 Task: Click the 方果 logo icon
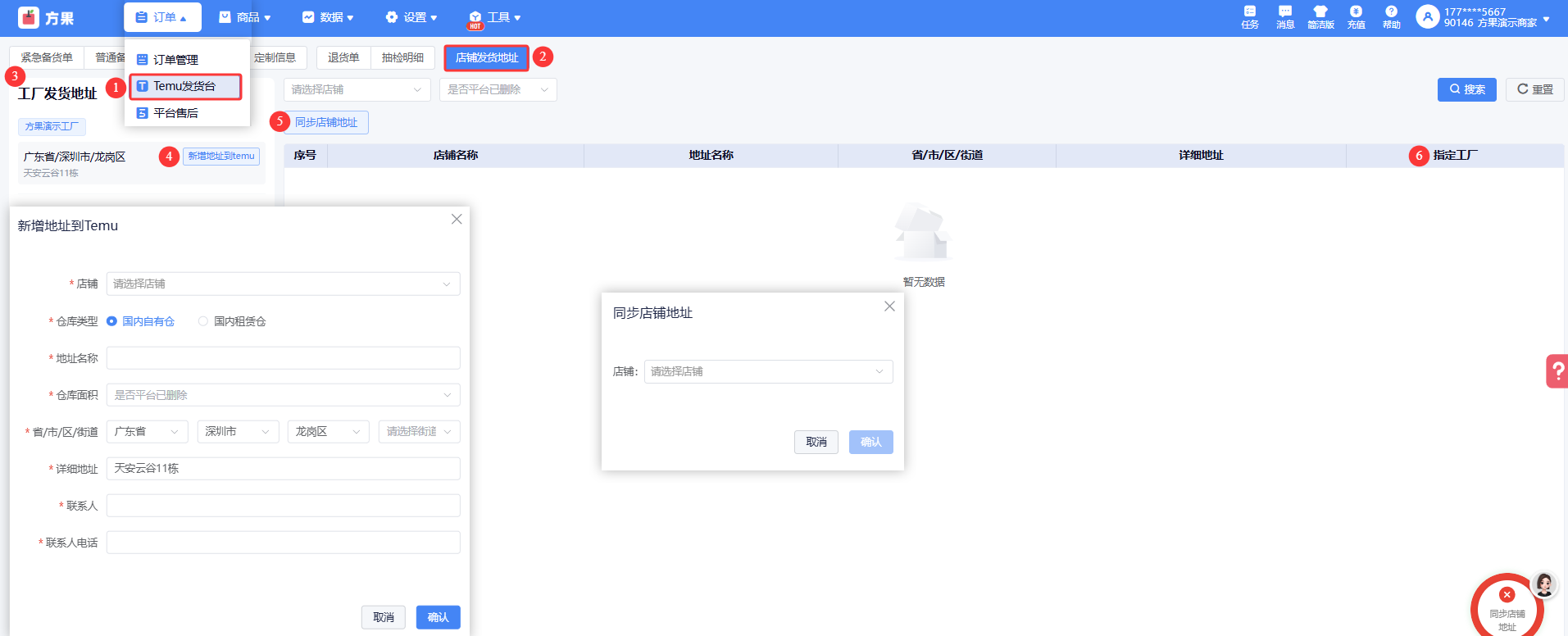[x=29, y=17]
